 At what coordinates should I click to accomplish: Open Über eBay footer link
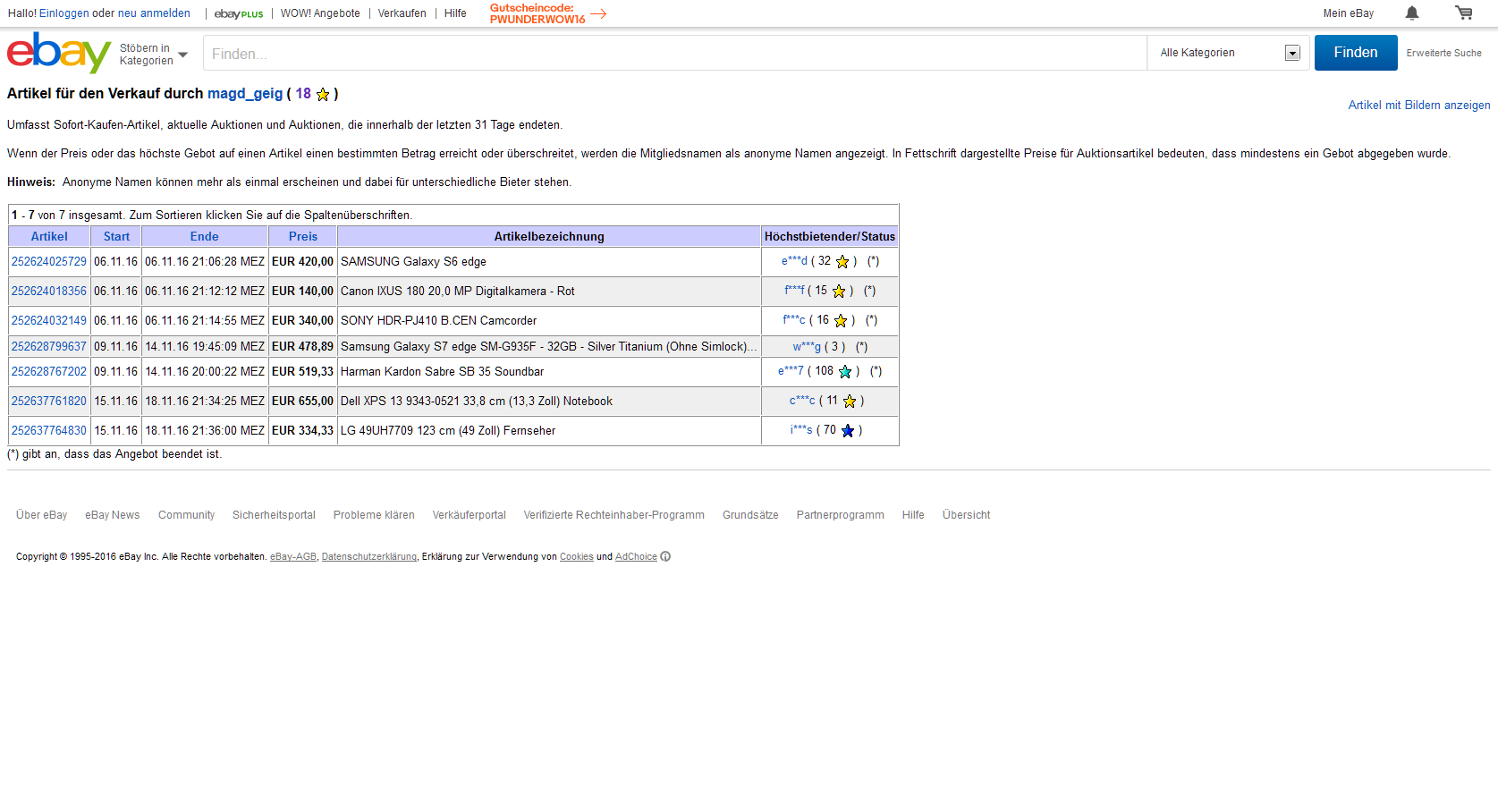point(42,515)
